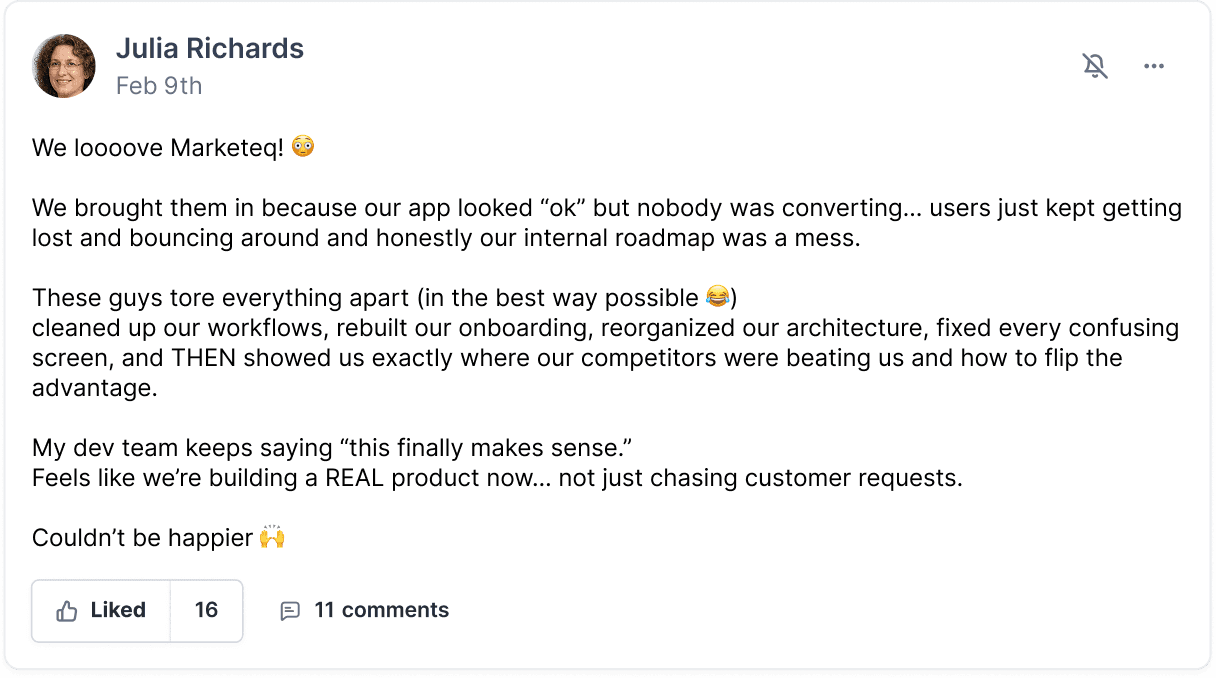Click the raised hands emoji
The height and width of the screenshot is (678, 1216).
[272, 537]
